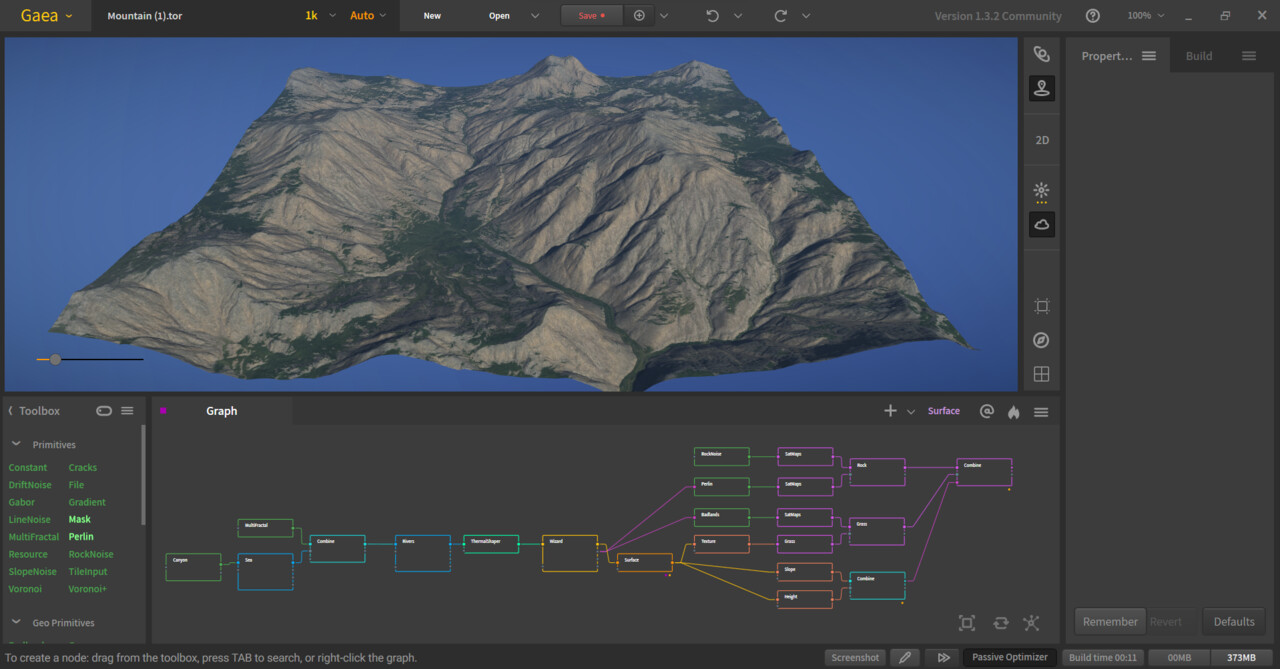Toggle Auto build mode in top toolbar

(x=362, y=15)
